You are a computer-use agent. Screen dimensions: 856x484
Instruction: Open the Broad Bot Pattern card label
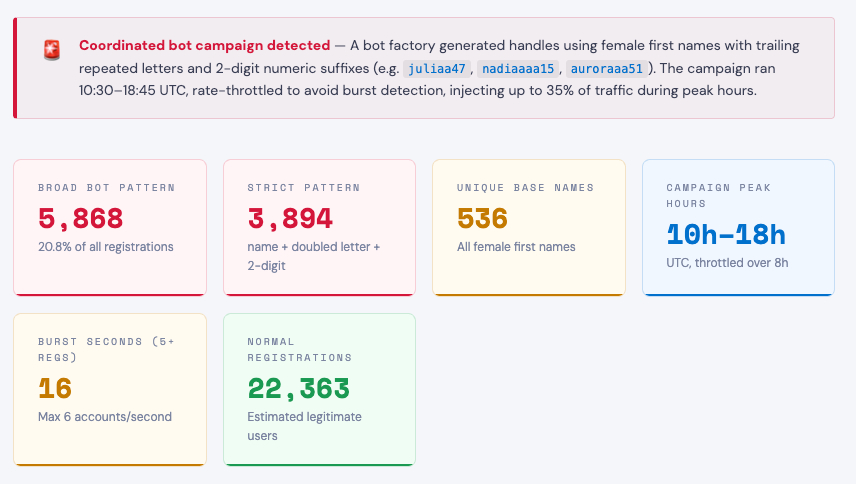(x=106, y=187)
